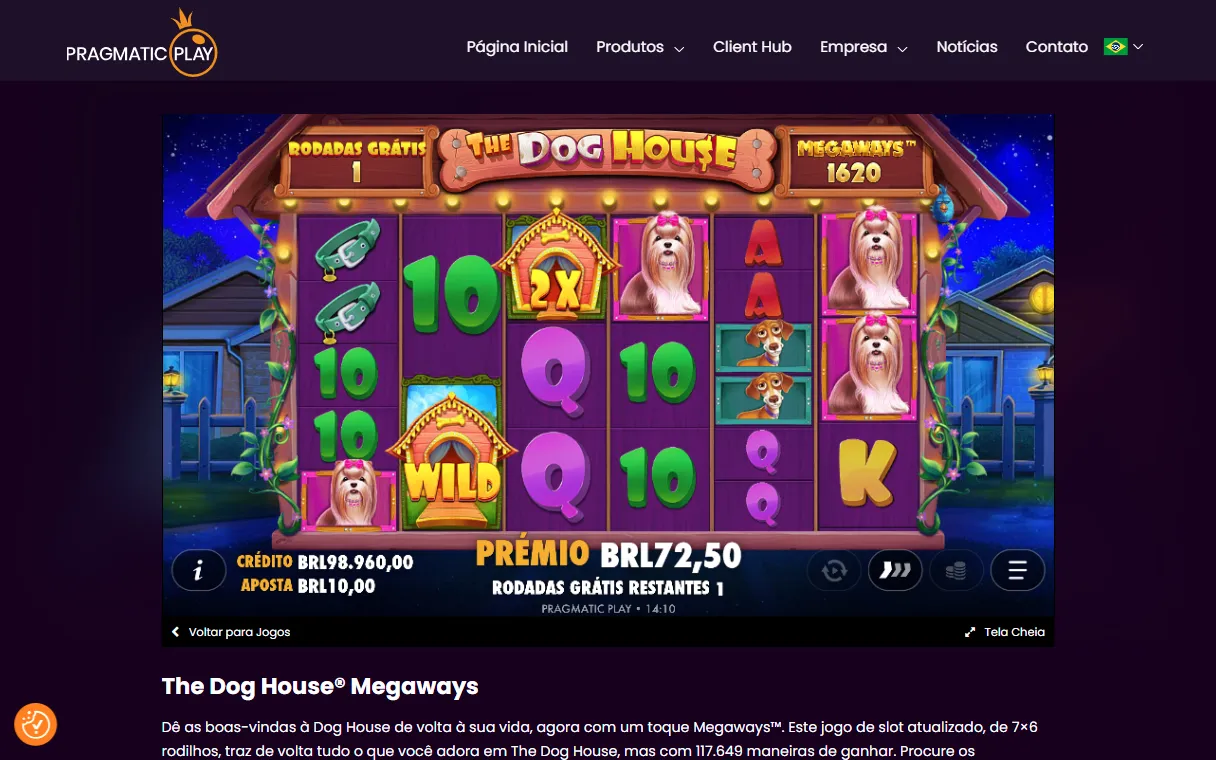This screenshot has width=1216, height=760.
Task: Click the 2X doghouse multiplier symbol
Action: [554, 264]
